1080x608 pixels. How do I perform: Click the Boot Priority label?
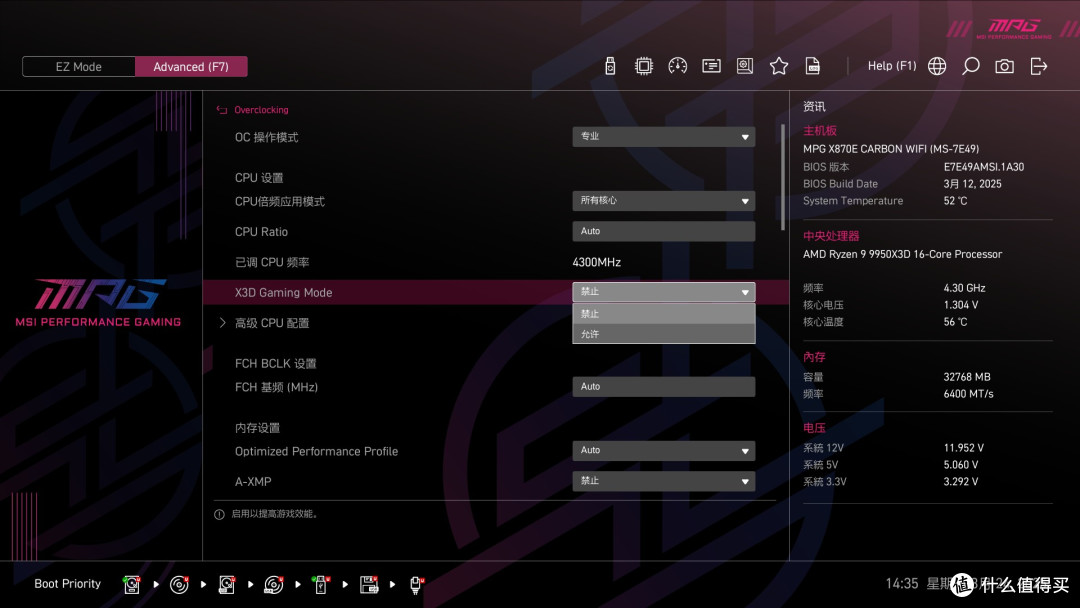pyautogui.click(x=68, y=584)
